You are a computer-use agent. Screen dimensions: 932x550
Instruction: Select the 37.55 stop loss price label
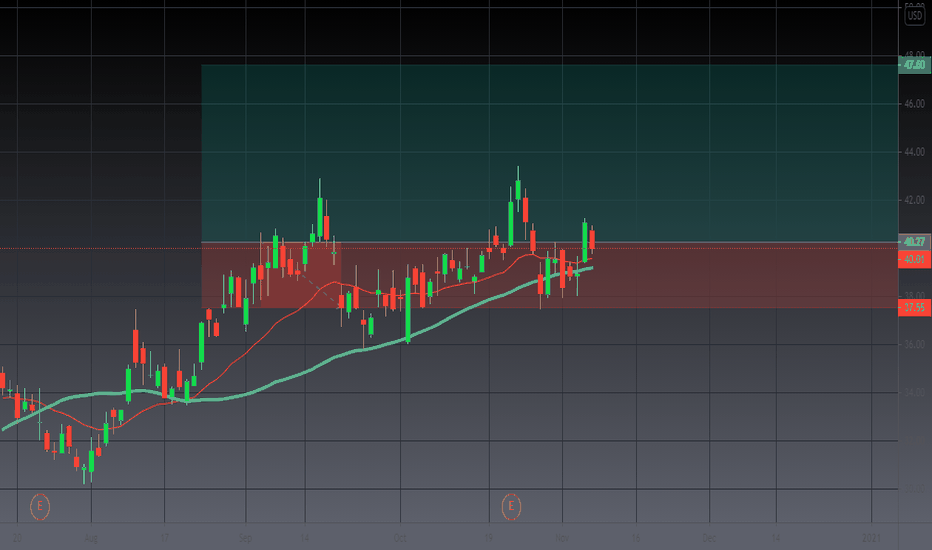(x=914, y=307)
